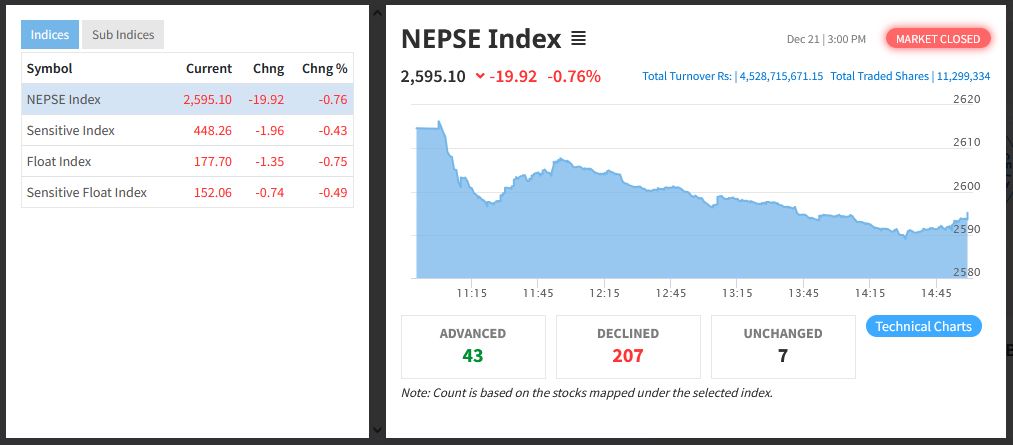
Task: Select the Indices tab
Action: pos(50,35)
